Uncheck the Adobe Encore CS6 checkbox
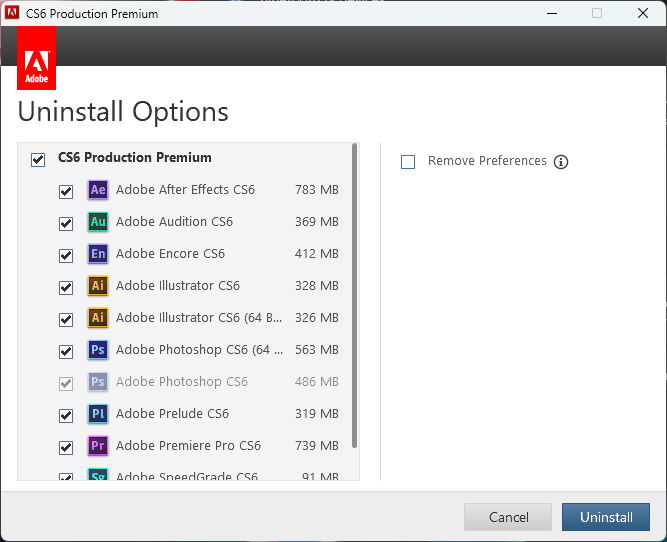 point(66,255)
